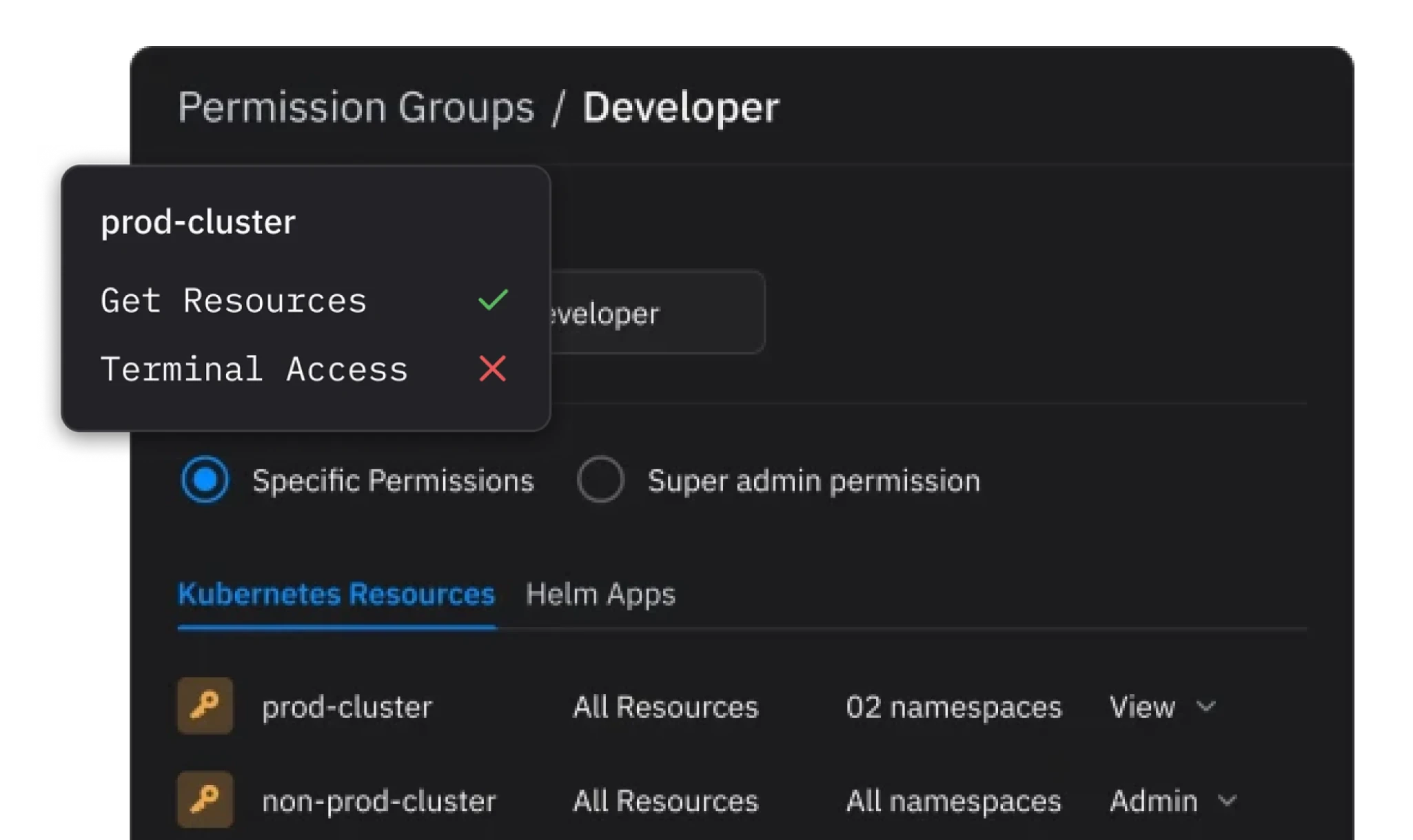Open the 02 namespaces selector

pos(953,707)
